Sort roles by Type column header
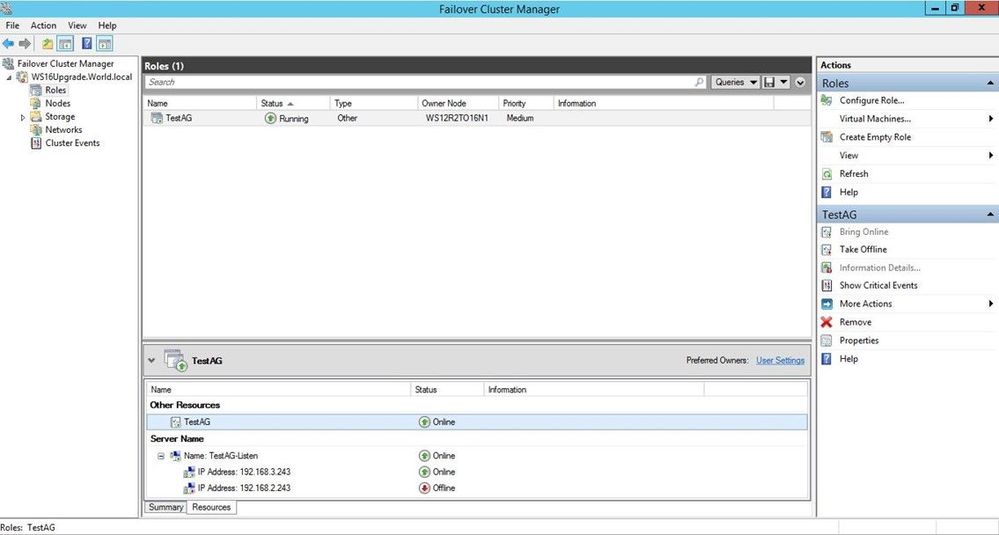This screenshot has height=535, width=999. [373, 103]
